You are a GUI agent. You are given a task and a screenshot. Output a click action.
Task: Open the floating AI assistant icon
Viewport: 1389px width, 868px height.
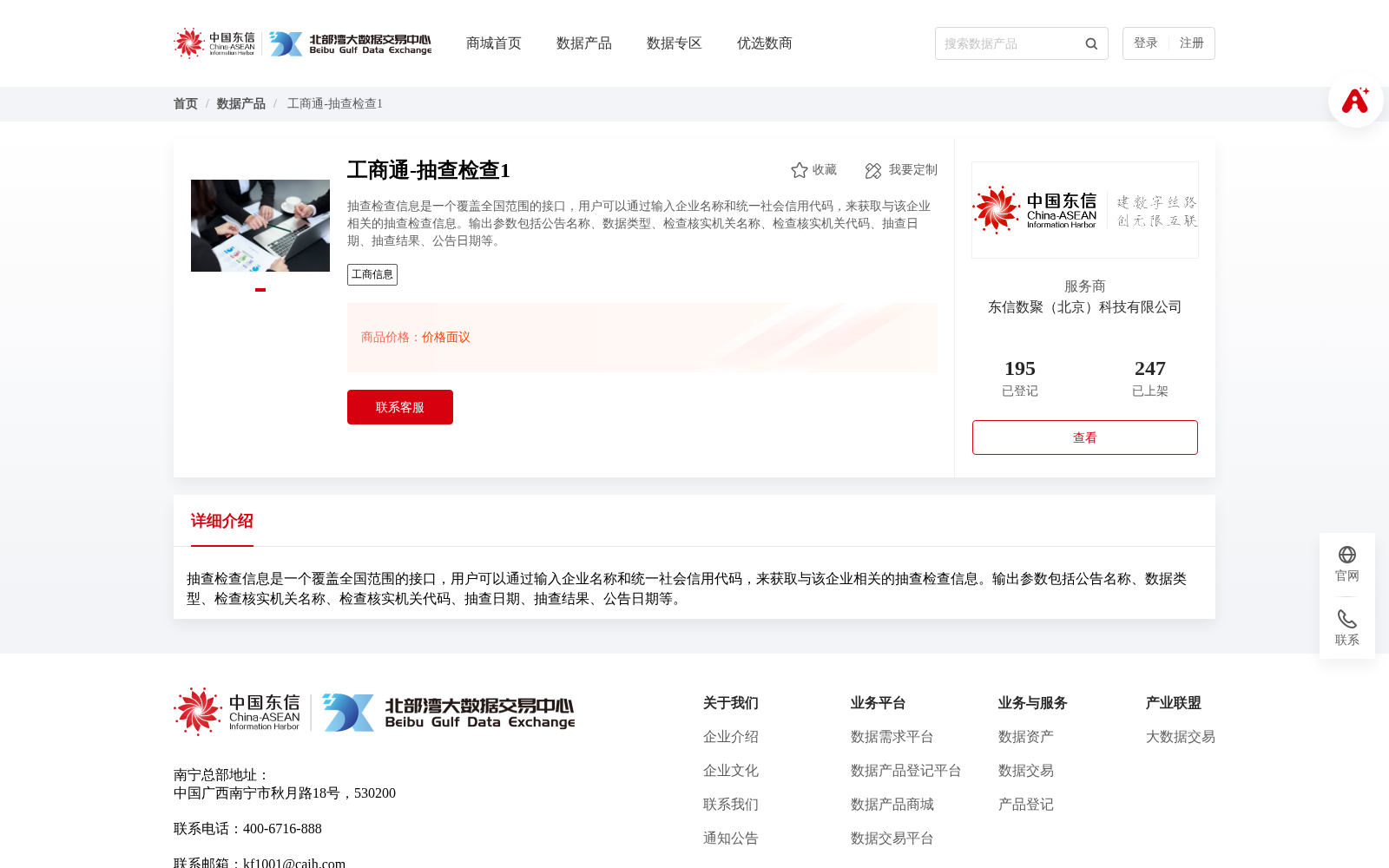pos(1355,100)
